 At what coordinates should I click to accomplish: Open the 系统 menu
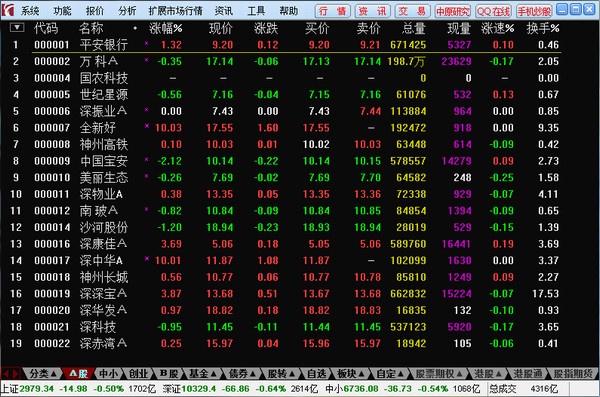(30, 11)
